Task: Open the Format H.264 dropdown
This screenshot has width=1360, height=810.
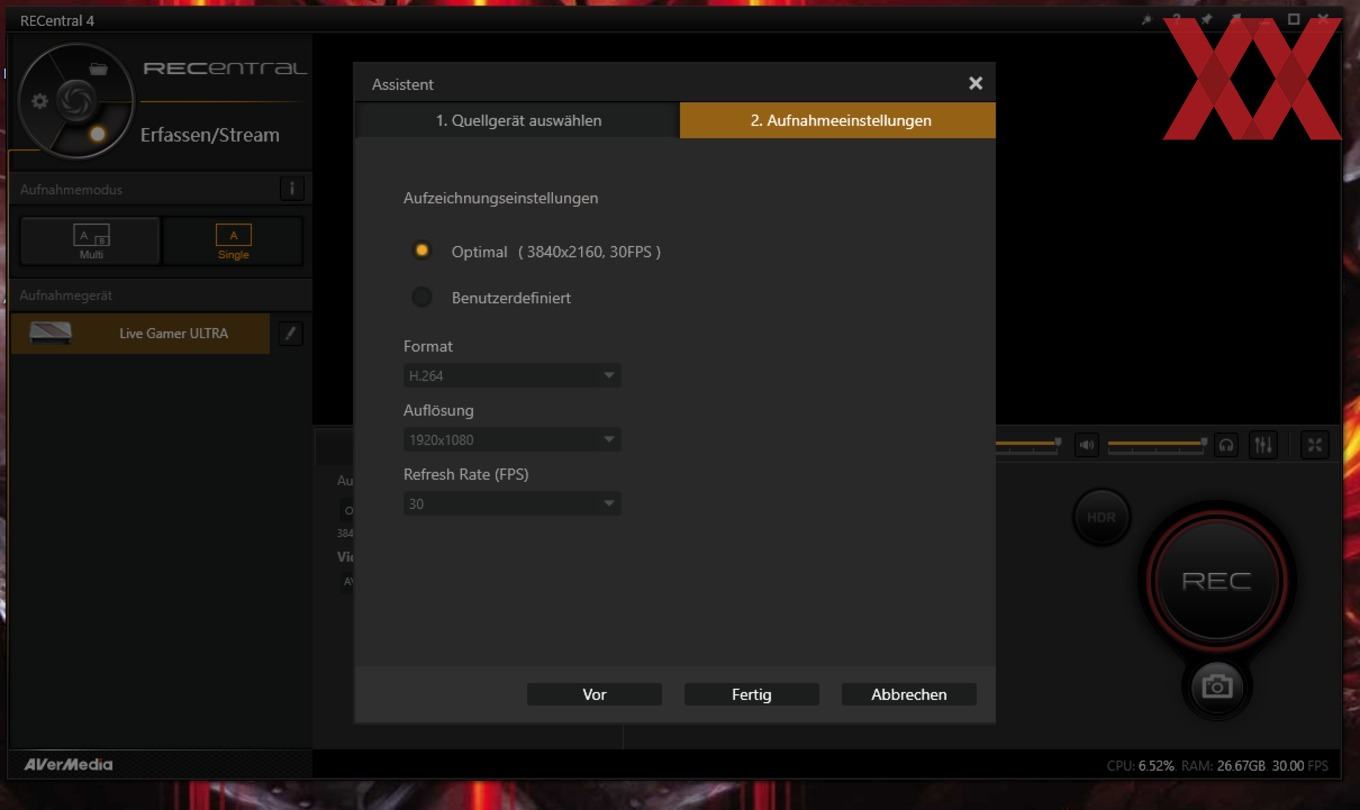Action: [512, 375]
